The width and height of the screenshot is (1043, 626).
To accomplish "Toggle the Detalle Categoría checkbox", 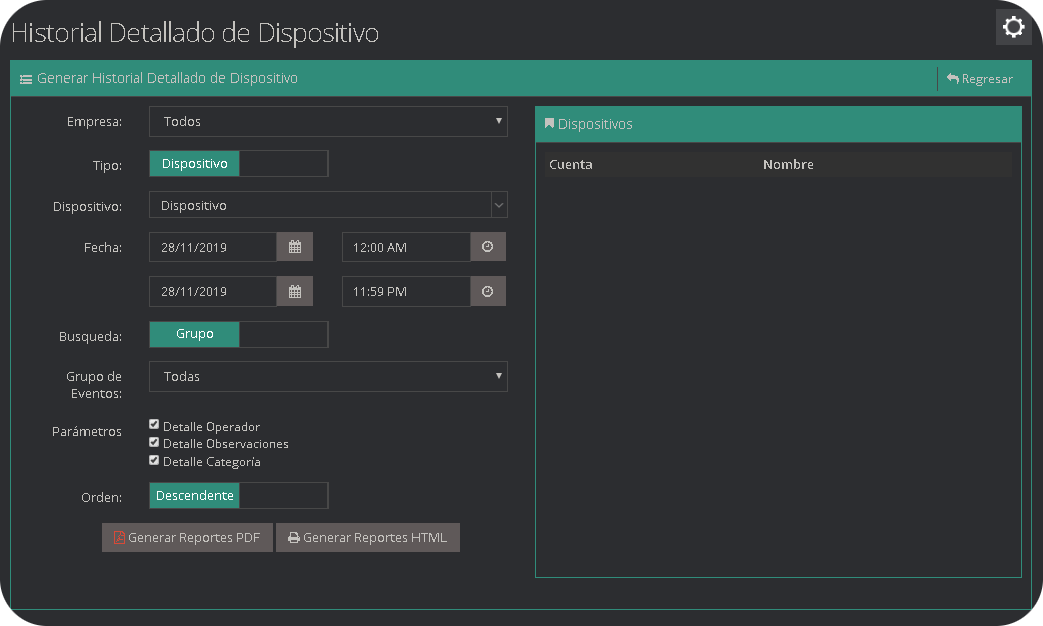I will coord(153,459).
